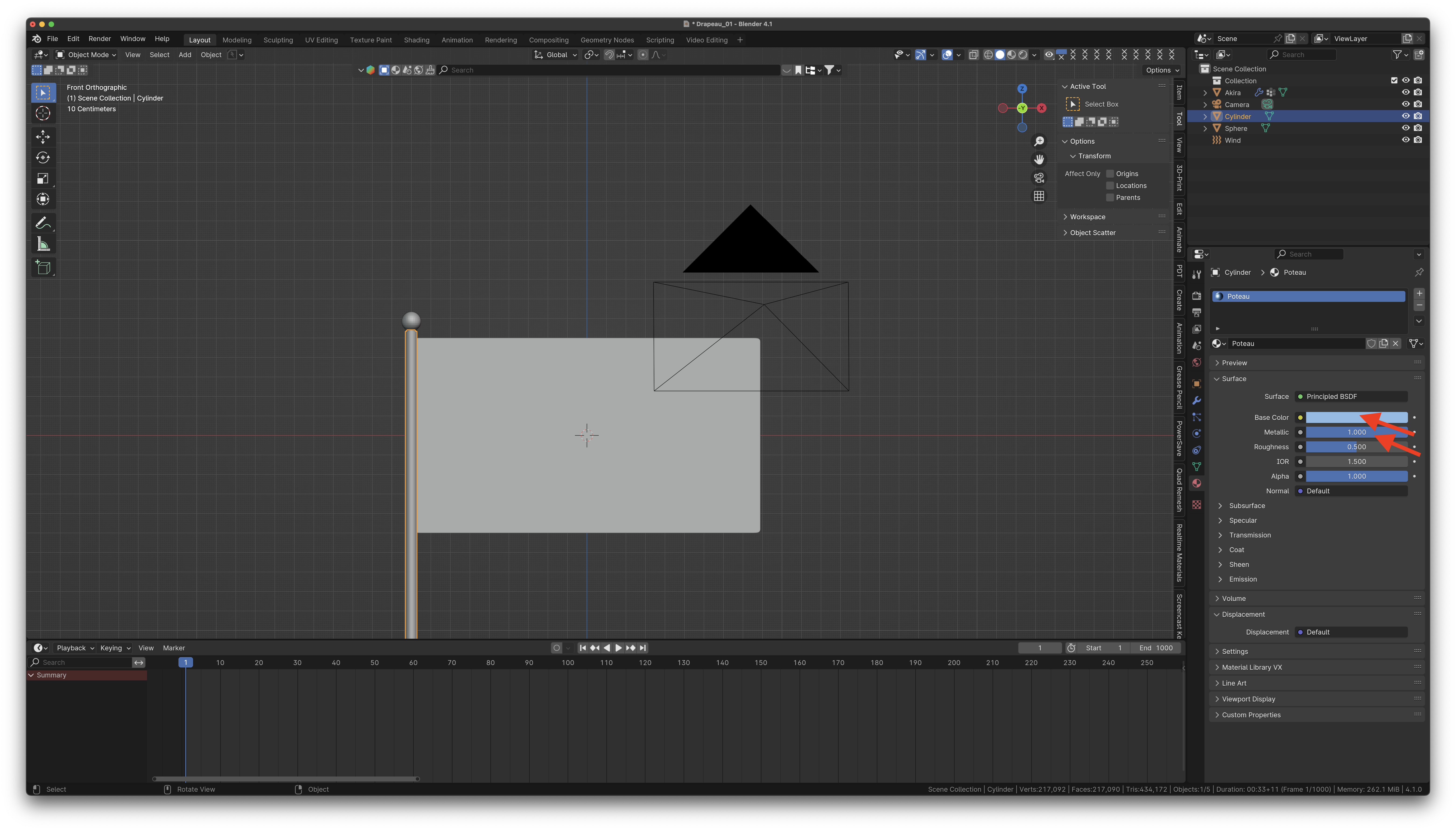The height and width of the screenshot is (830, 1456).
Task: Expand the Akira object in outliner
Action: click(1205, 92)
